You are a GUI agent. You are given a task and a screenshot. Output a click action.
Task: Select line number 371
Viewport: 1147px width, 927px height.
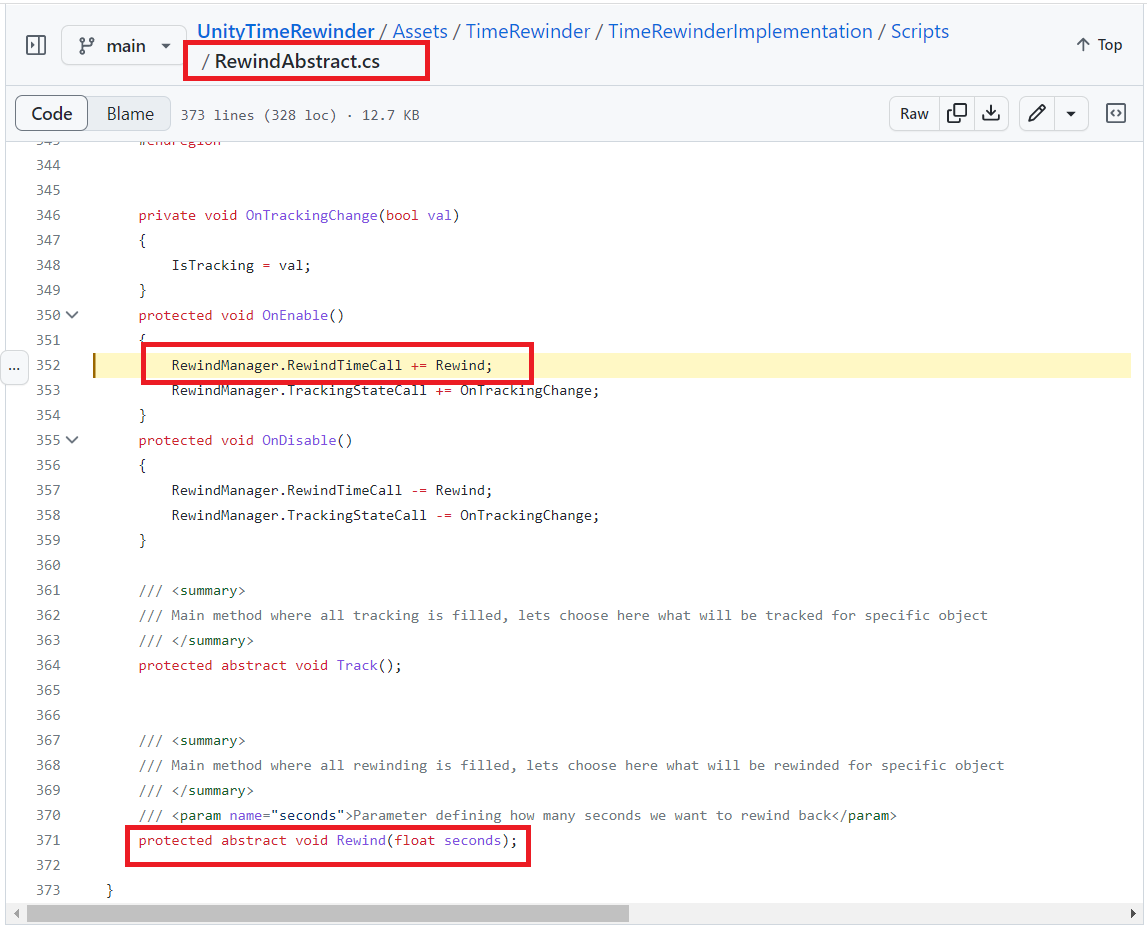(48, 841)
